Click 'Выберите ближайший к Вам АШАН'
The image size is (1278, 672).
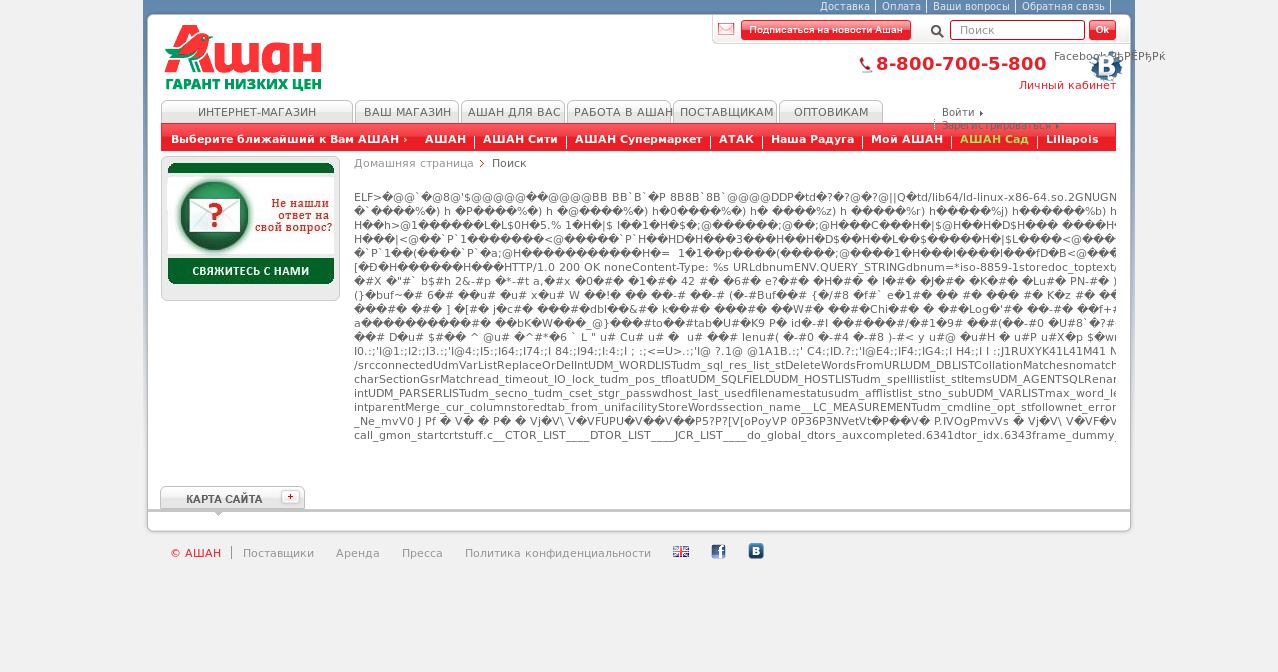pyautogui.click(x=289, y=139)
